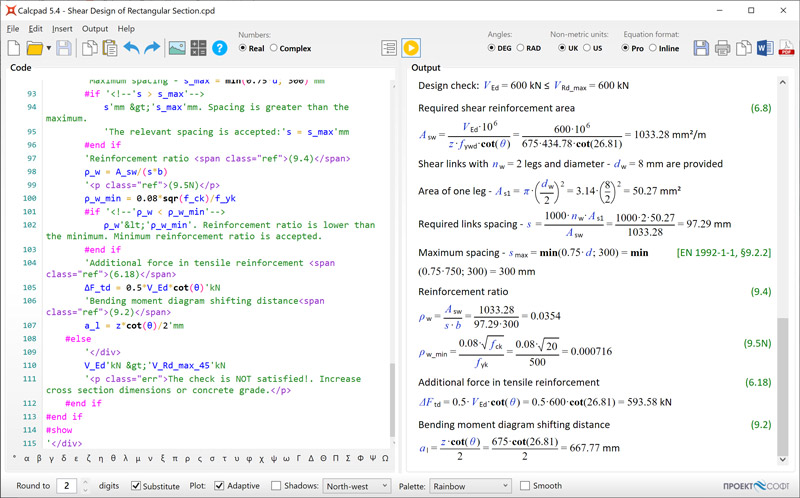This screenshot has width=800, height=498.
Task: Insert image using picture icon
Action: click(177, 48)
